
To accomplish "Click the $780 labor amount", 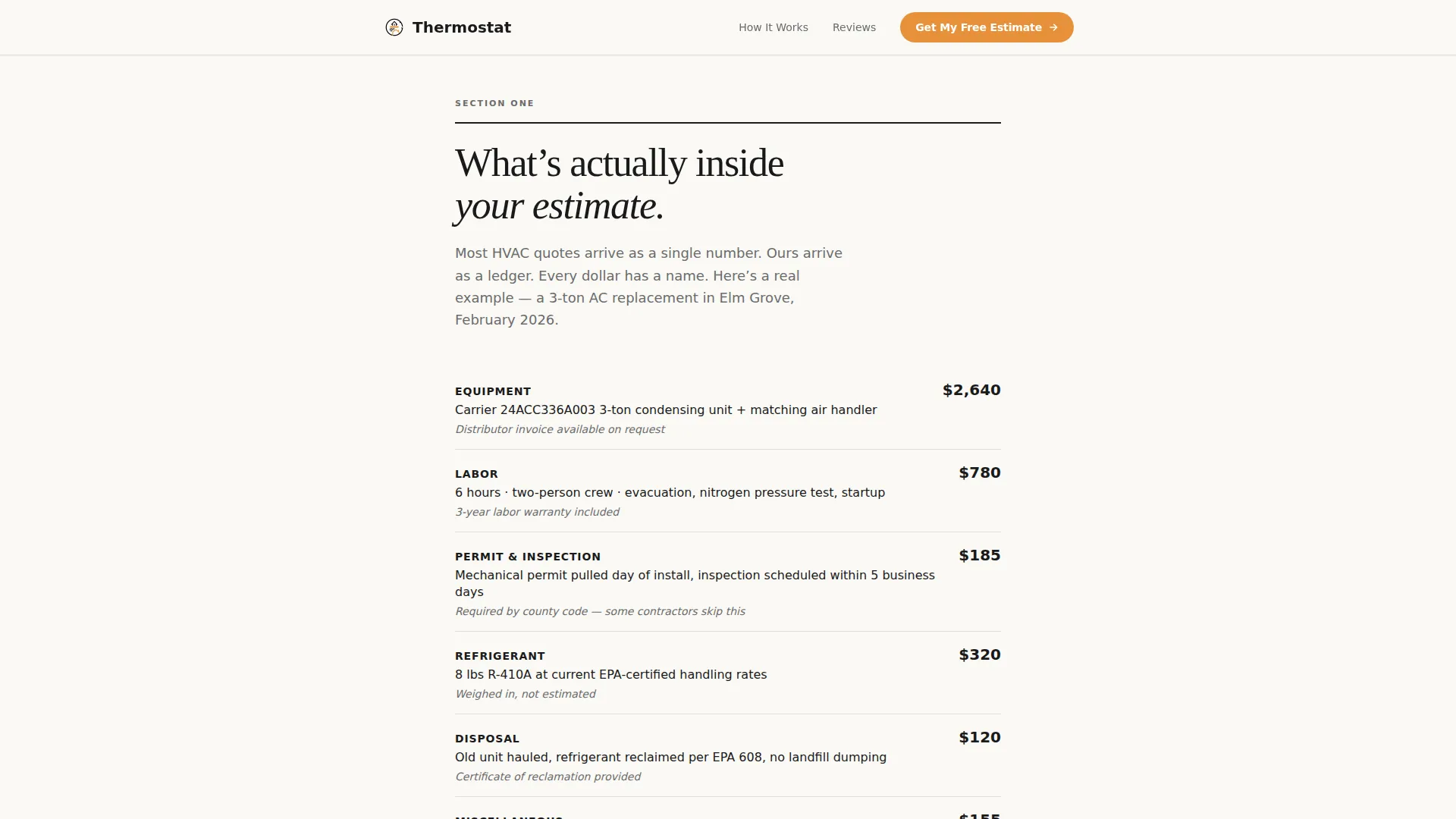I will pos(980,472).
